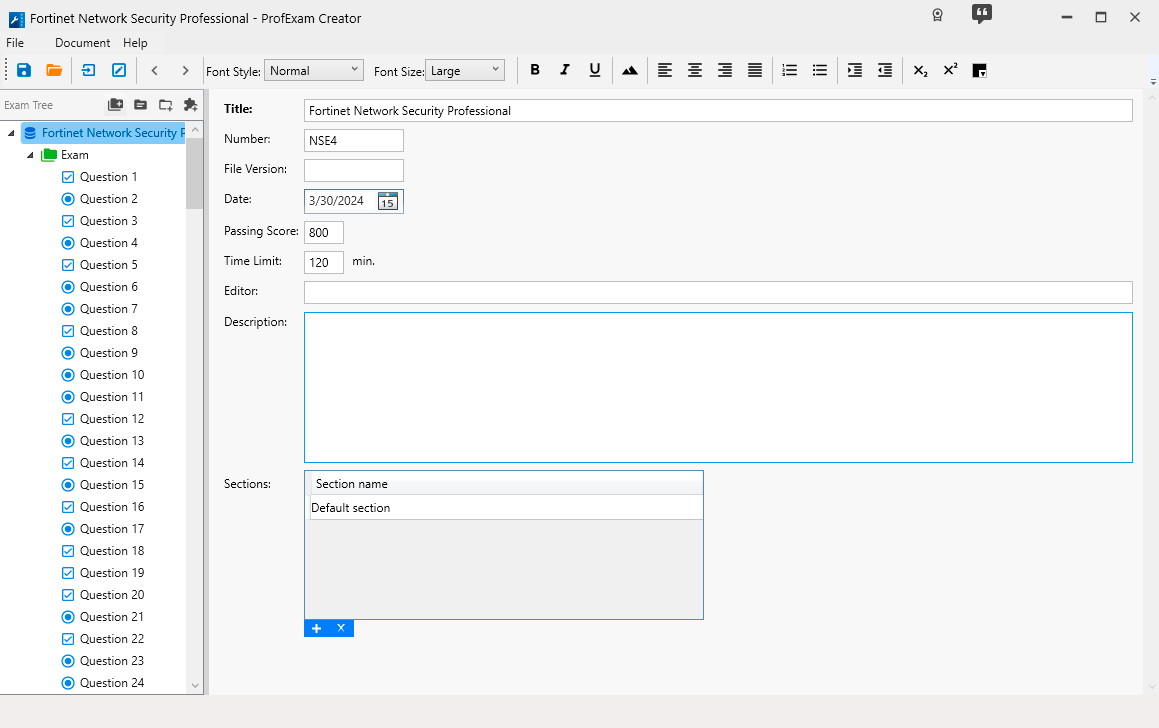Open the text color picker
This screenshot has width=1159, height=728.
pyautogui.click(x=979, y=71)
